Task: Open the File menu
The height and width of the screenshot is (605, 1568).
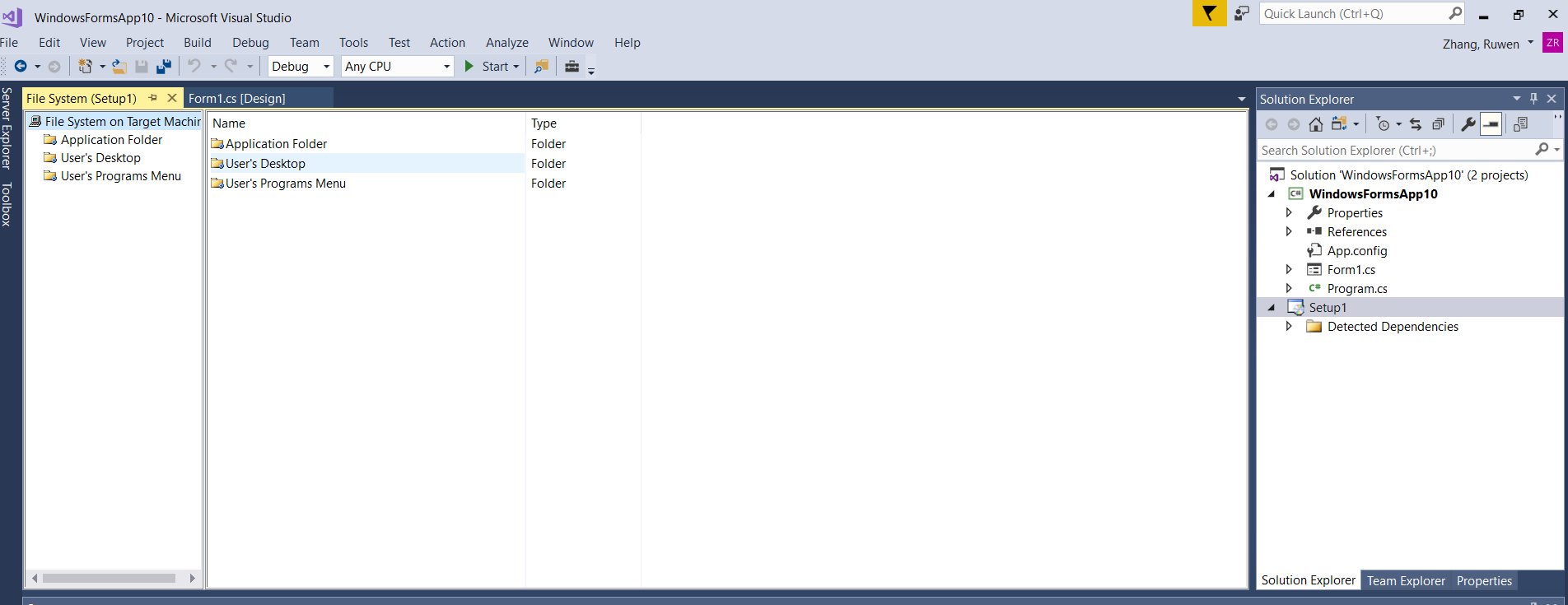Action: tap(9, 43)
